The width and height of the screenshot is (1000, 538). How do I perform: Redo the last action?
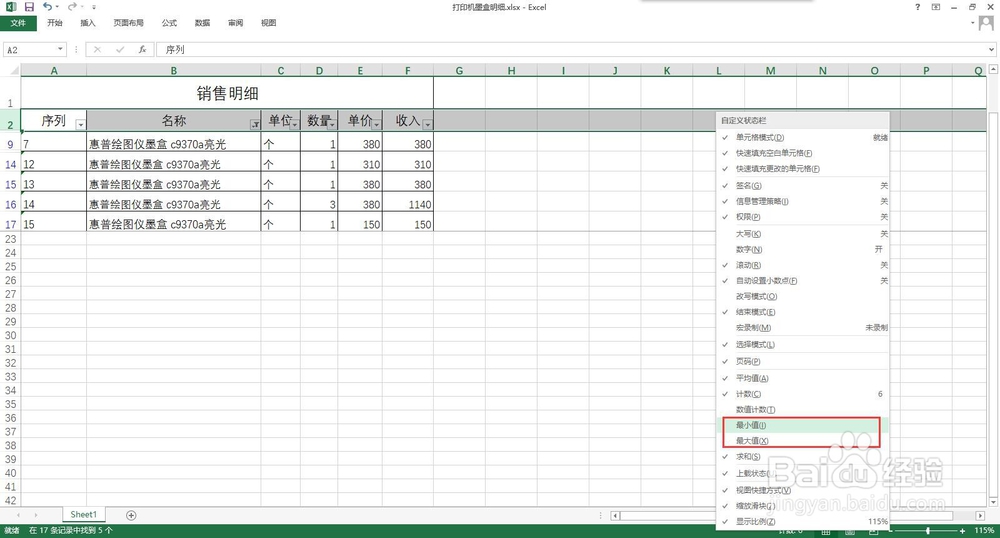71,7
